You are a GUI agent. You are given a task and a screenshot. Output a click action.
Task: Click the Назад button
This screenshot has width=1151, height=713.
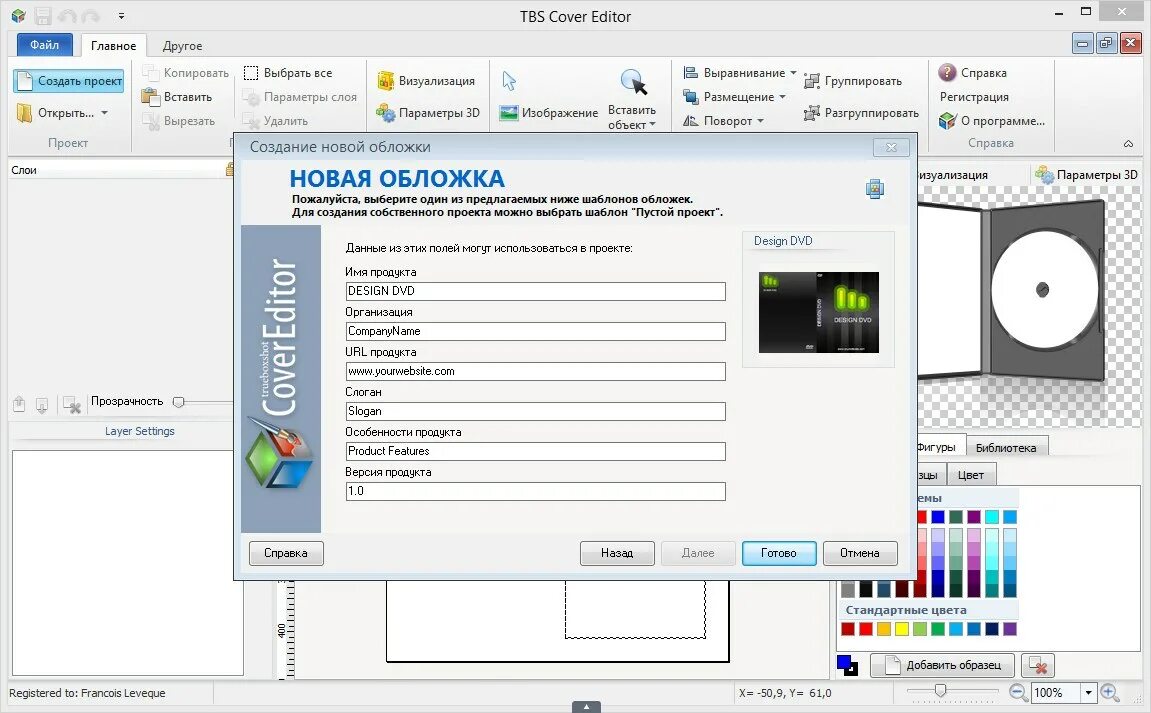point(617,553)
